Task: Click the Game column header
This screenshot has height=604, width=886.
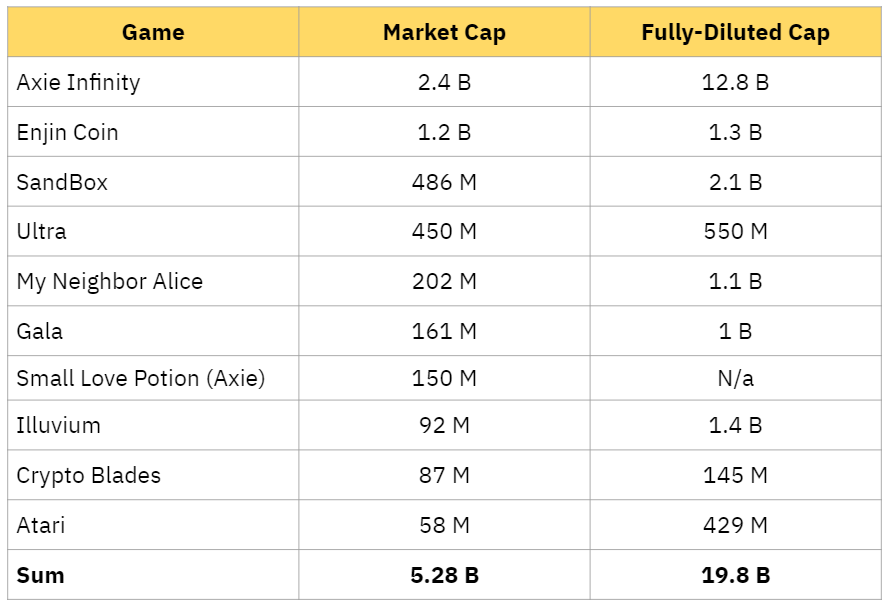Action: coord(153,33)
